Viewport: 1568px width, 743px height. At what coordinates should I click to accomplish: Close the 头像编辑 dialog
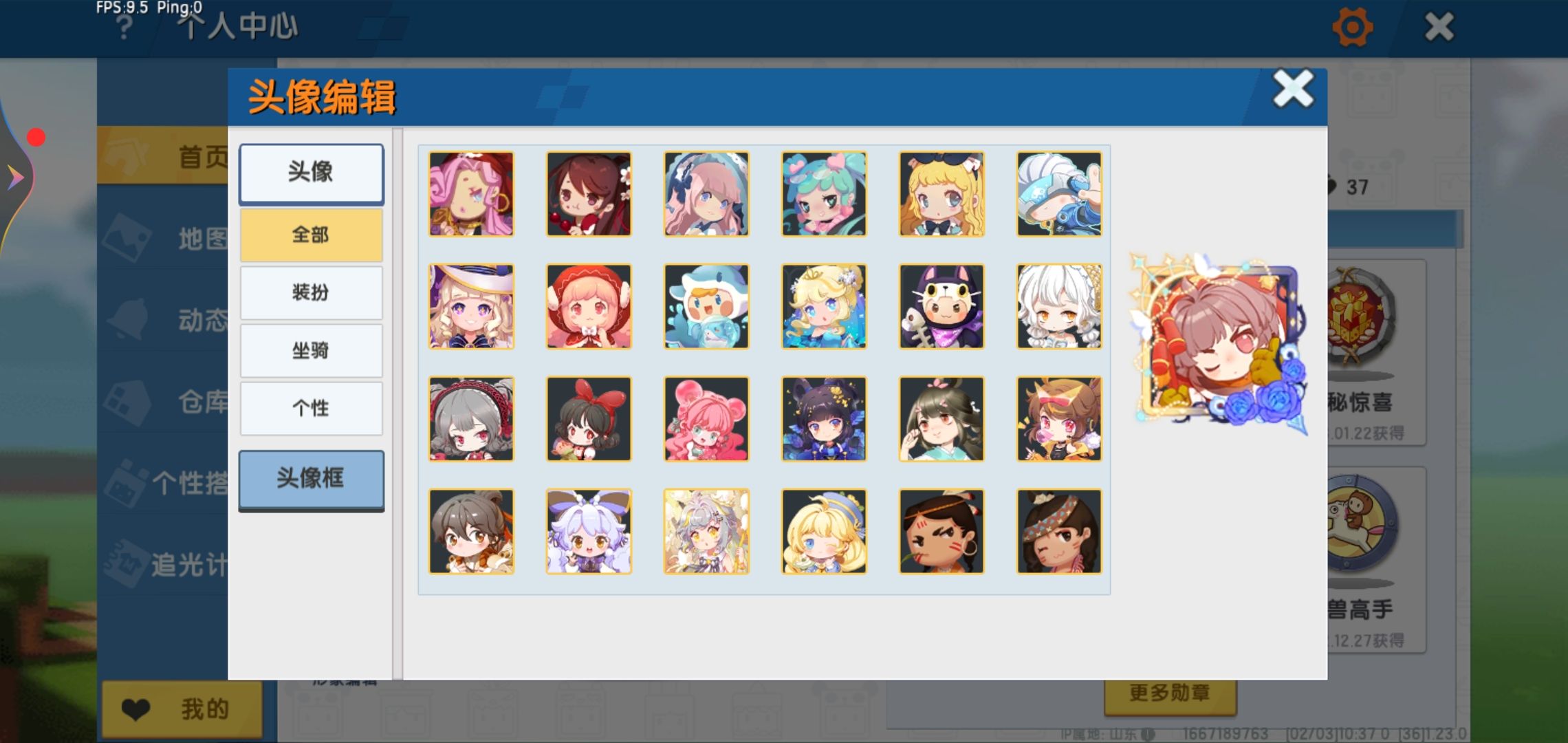[1293, 89]
